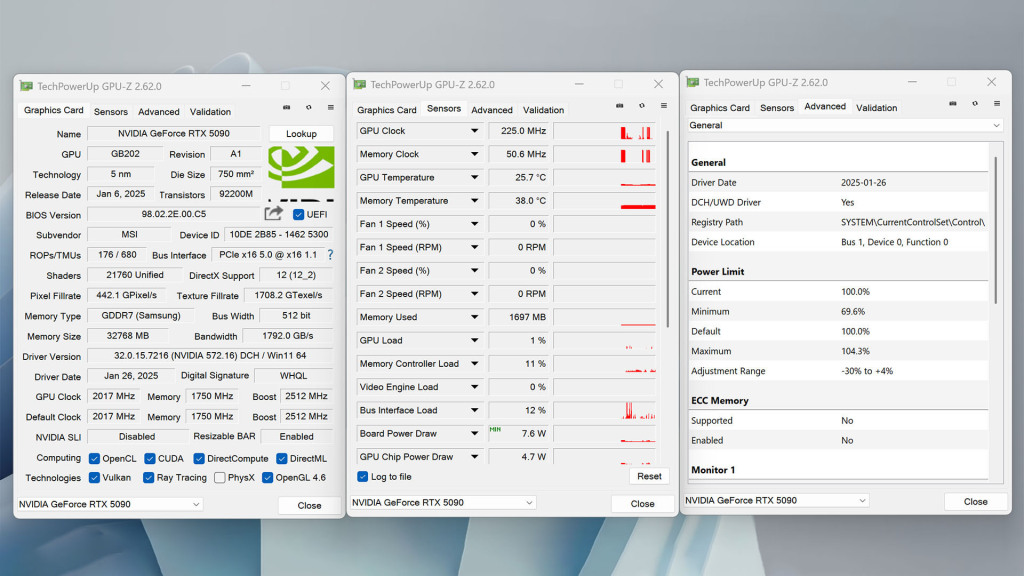The image size is (1024, 576).
Task: Click the camera screenshot icon in Graphics Card window
Action: tap(286, 107)
